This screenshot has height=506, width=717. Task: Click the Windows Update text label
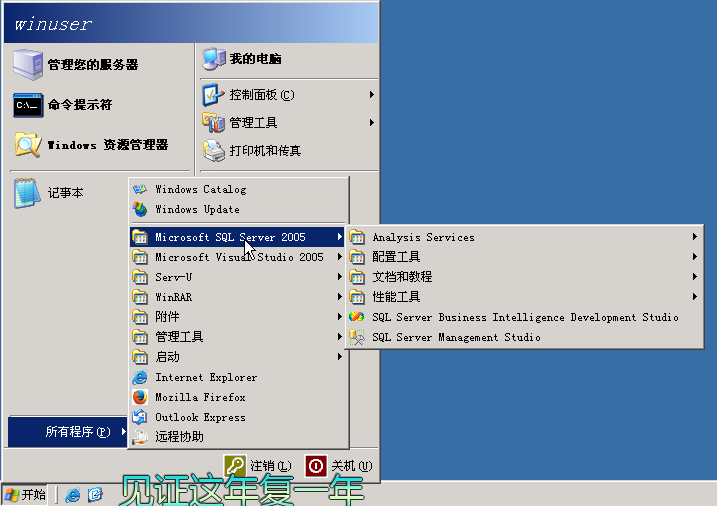[x=198, y=209]
